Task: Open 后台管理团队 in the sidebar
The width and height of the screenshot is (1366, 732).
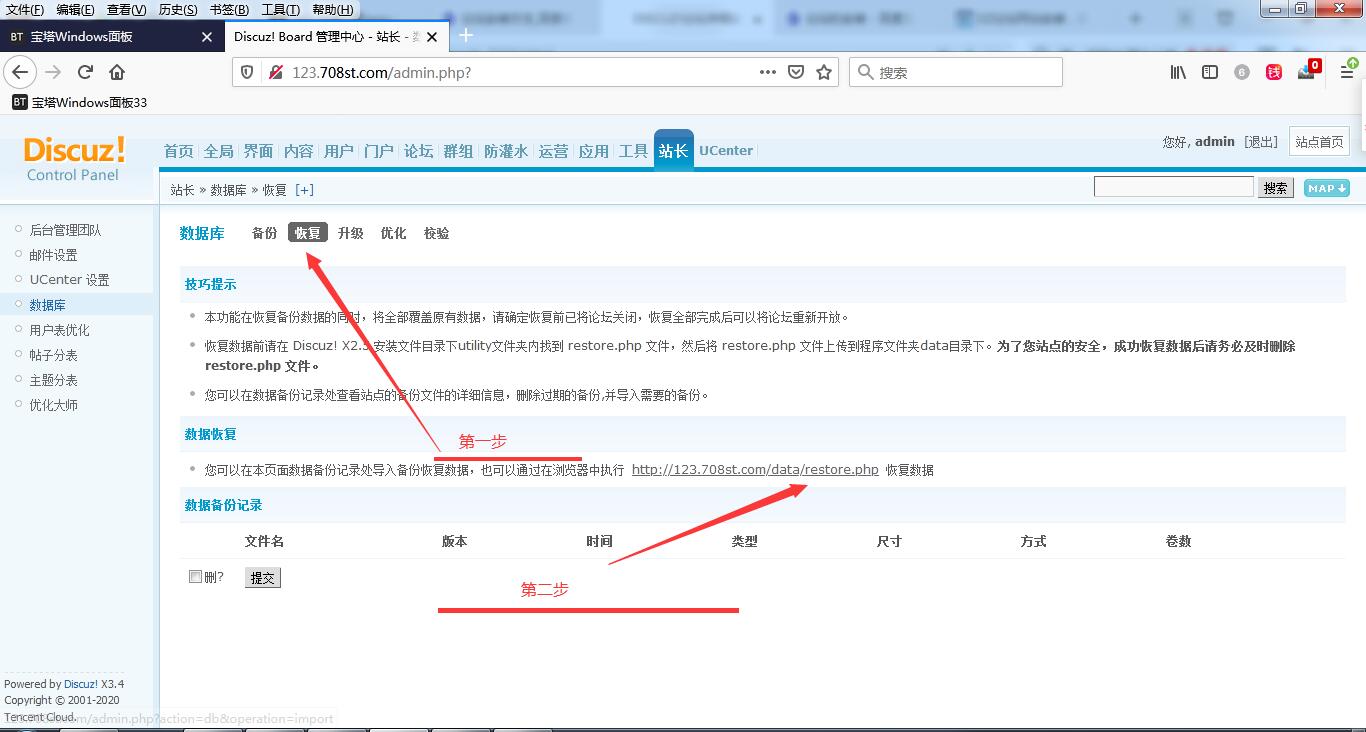Action: [66, 230]
